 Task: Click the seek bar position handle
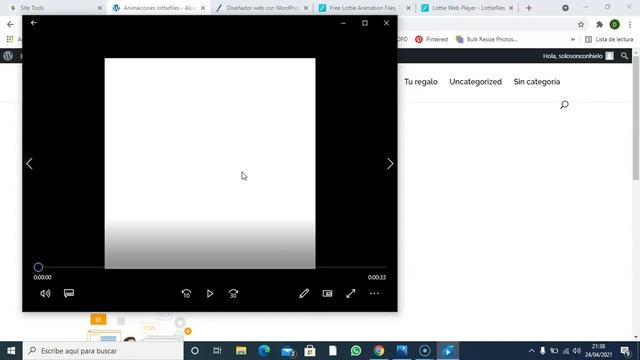click(x=38, y=267)
